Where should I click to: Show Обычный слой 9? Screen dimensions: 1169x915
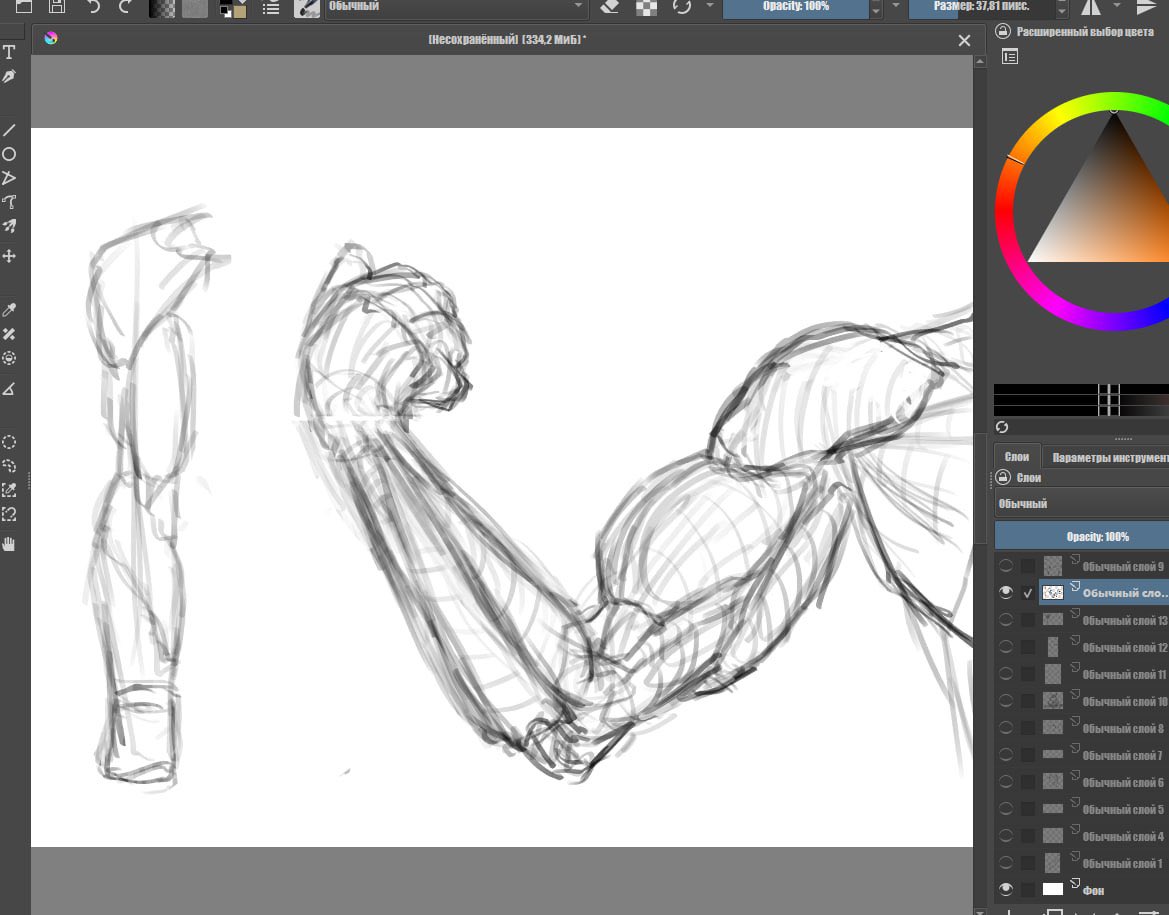(x=1006, y=565)
